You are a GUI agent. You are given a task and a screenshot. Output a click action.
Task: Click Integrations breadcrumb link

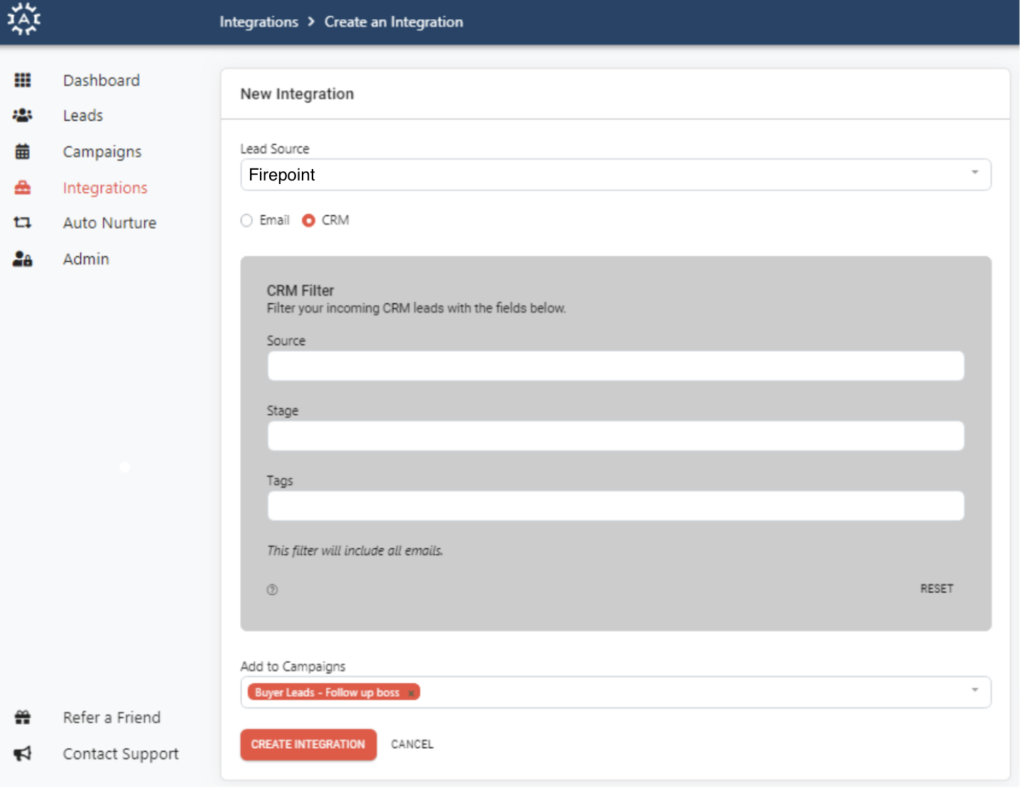pyautogui.click(x=259, y=22)
